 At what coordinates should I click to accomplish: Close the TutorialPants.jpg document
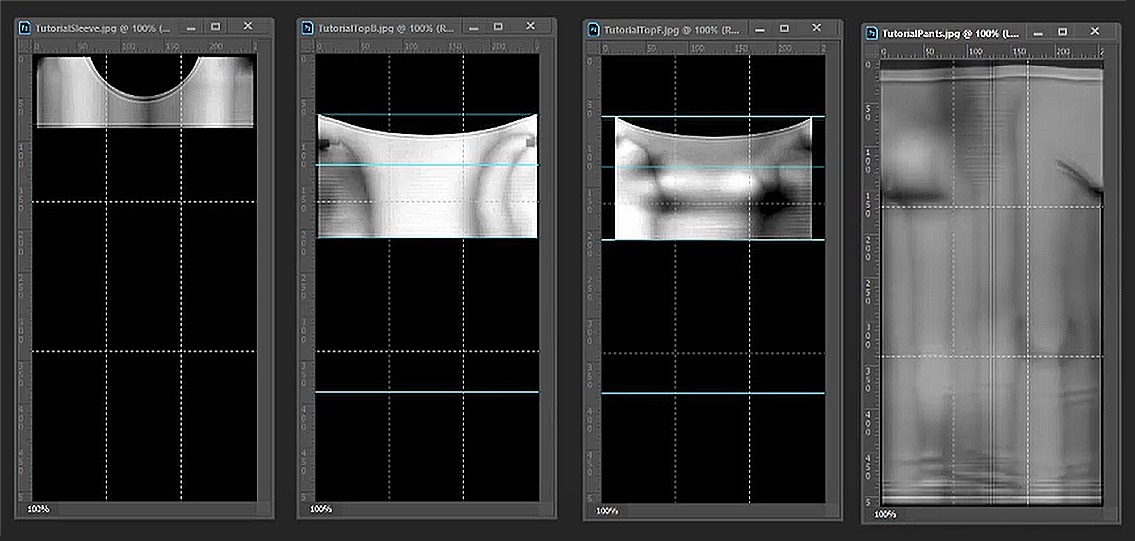(1094, 32)
